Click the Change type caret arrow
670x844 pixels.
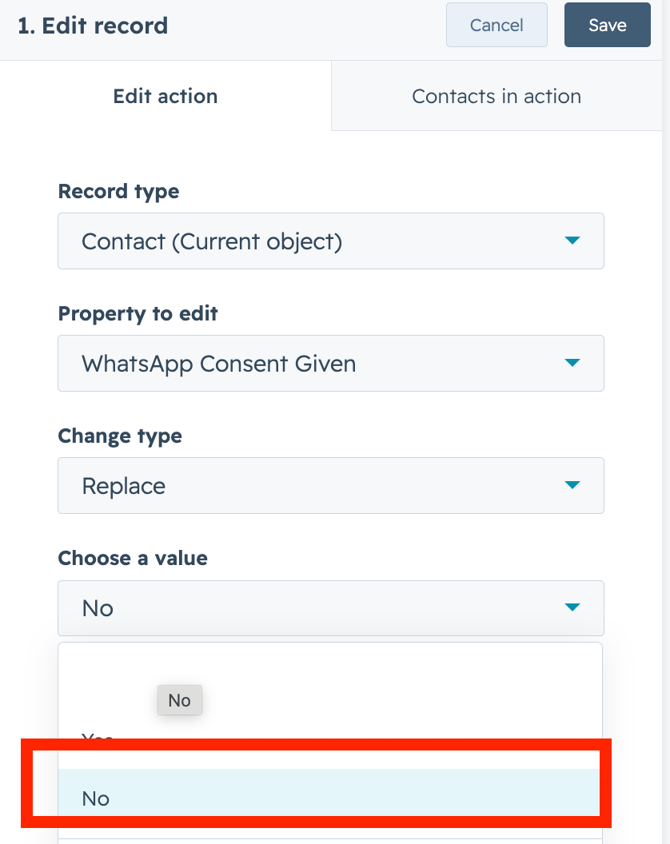[x=572, y=486]
